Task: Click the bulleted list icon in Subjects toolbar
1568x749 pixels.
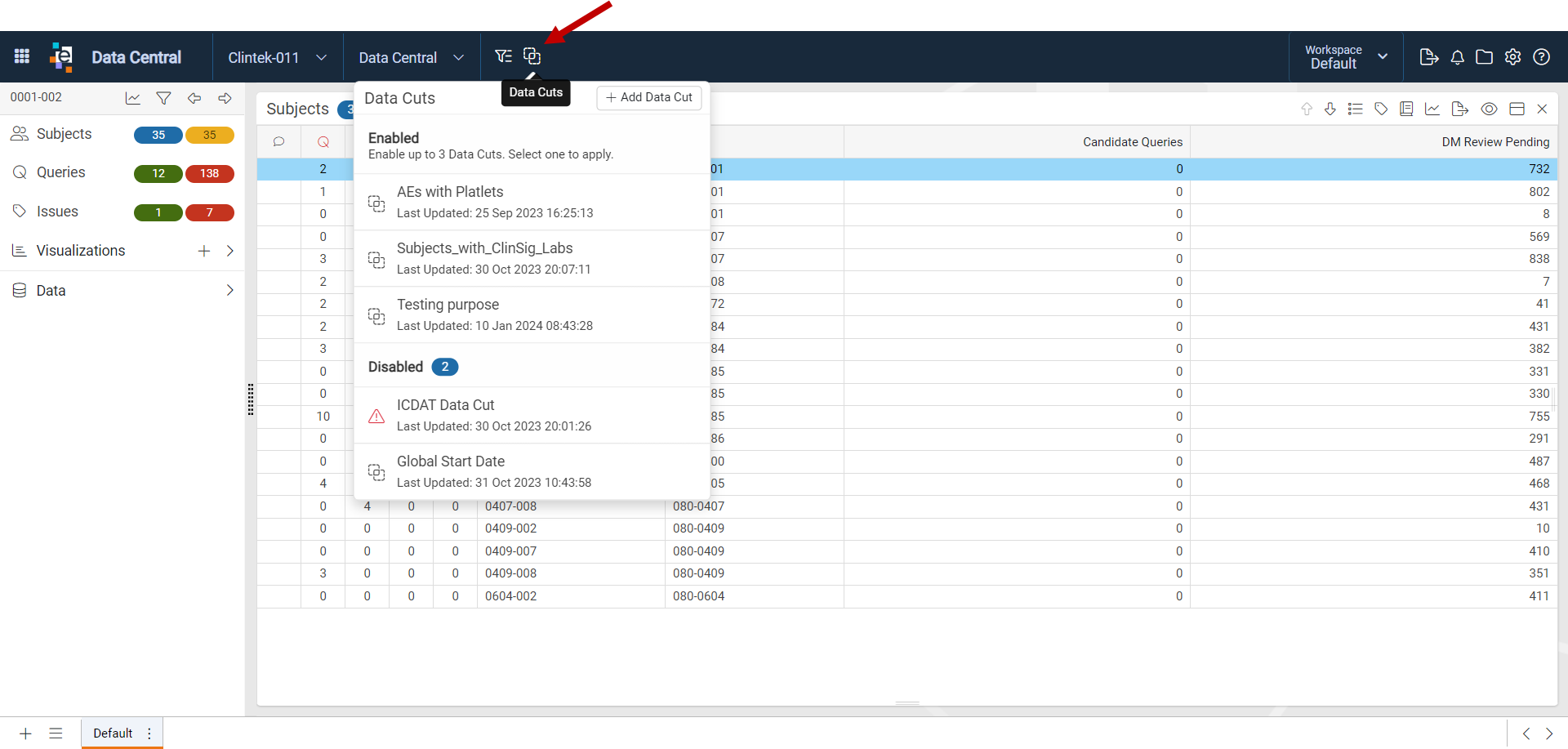Action: [x=1356, y=109]
